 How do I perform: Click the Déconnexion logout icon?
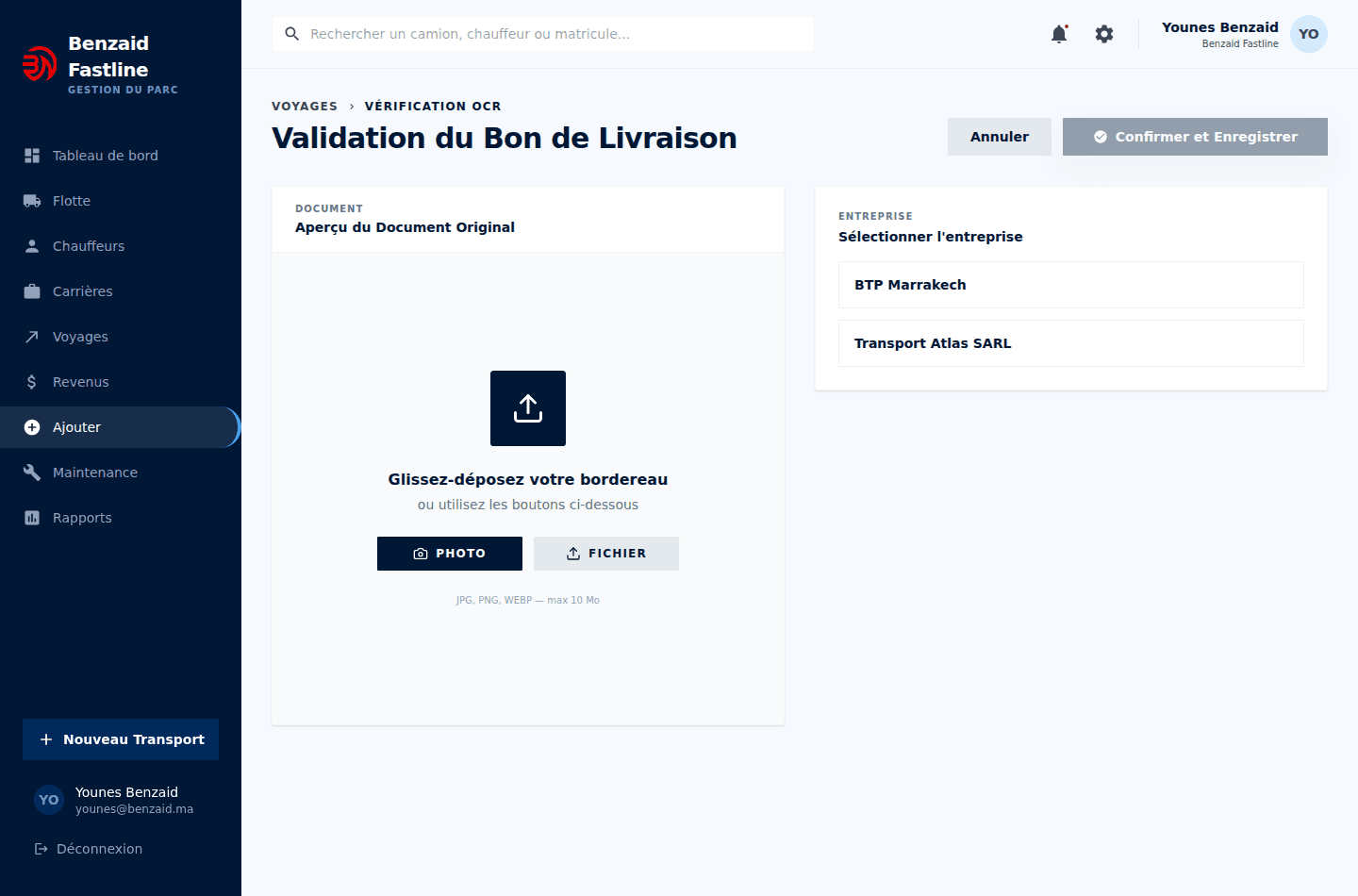pyautogui.click(x=41, y=849)
